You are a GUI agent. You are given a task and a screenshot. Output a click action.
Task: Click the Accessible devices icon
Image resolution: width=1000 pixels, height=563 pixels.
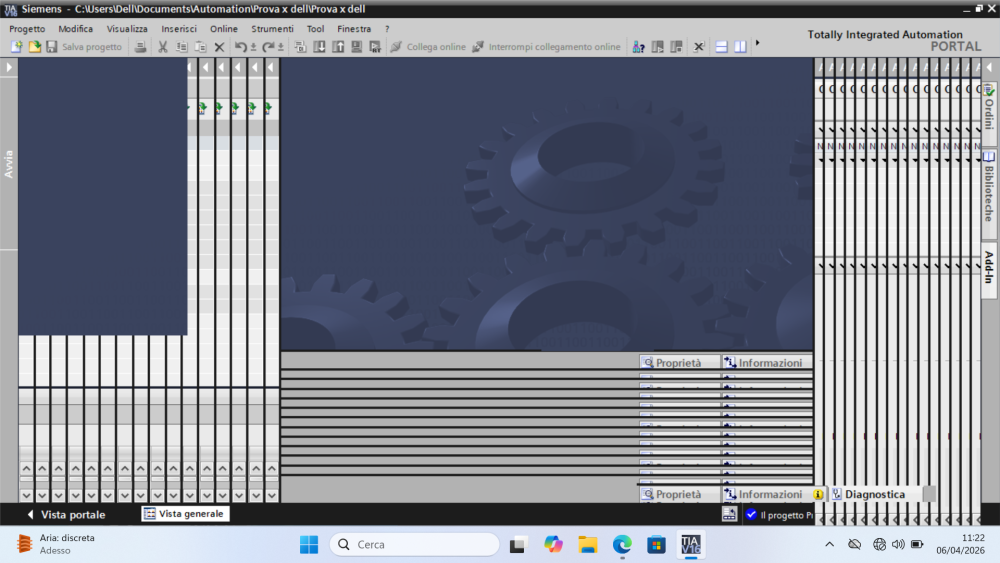coord(638,47)
